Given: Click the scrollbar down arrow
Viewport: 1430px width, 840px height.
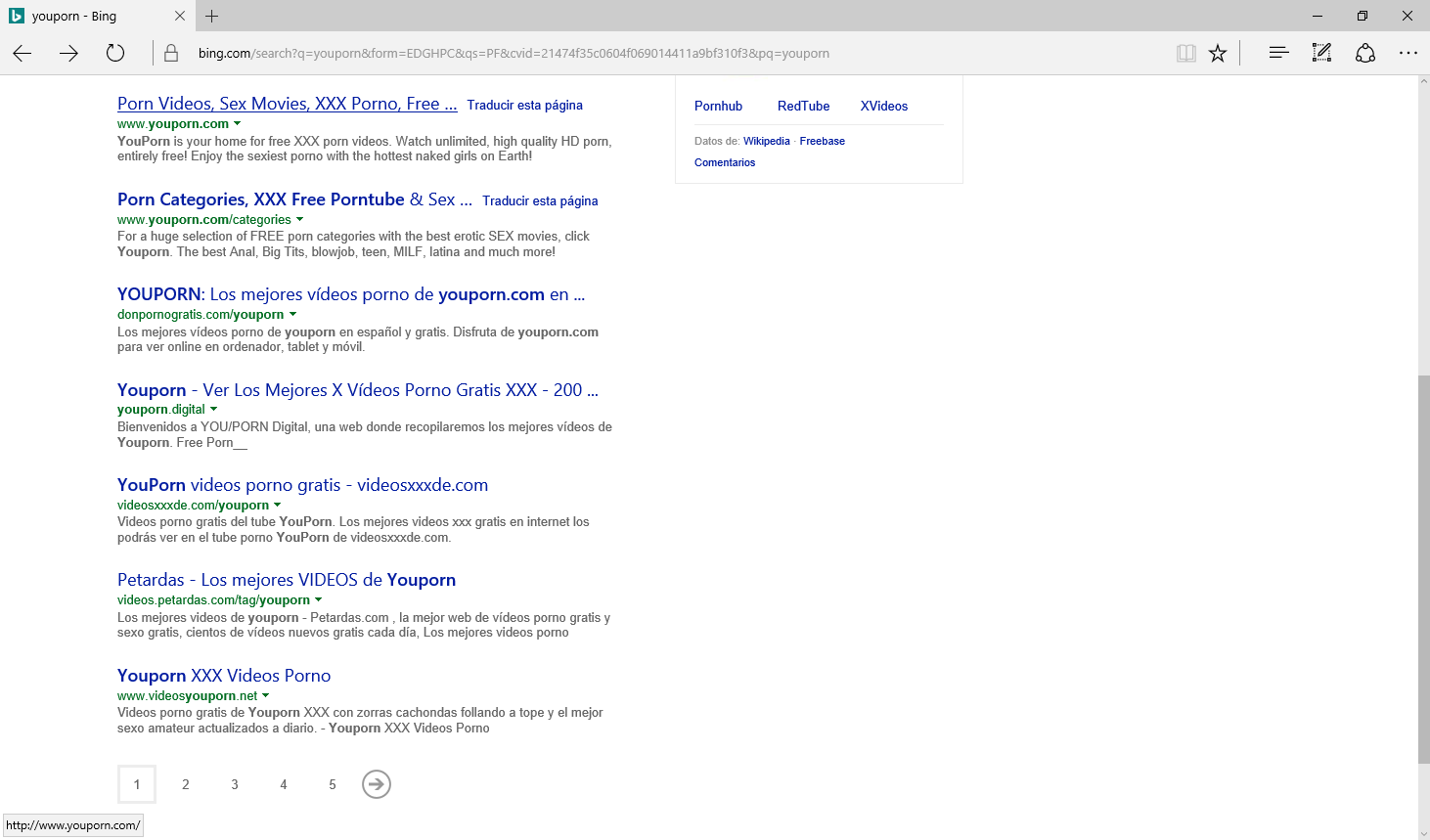Looking at the screenshot, I should pos(1424,833).
